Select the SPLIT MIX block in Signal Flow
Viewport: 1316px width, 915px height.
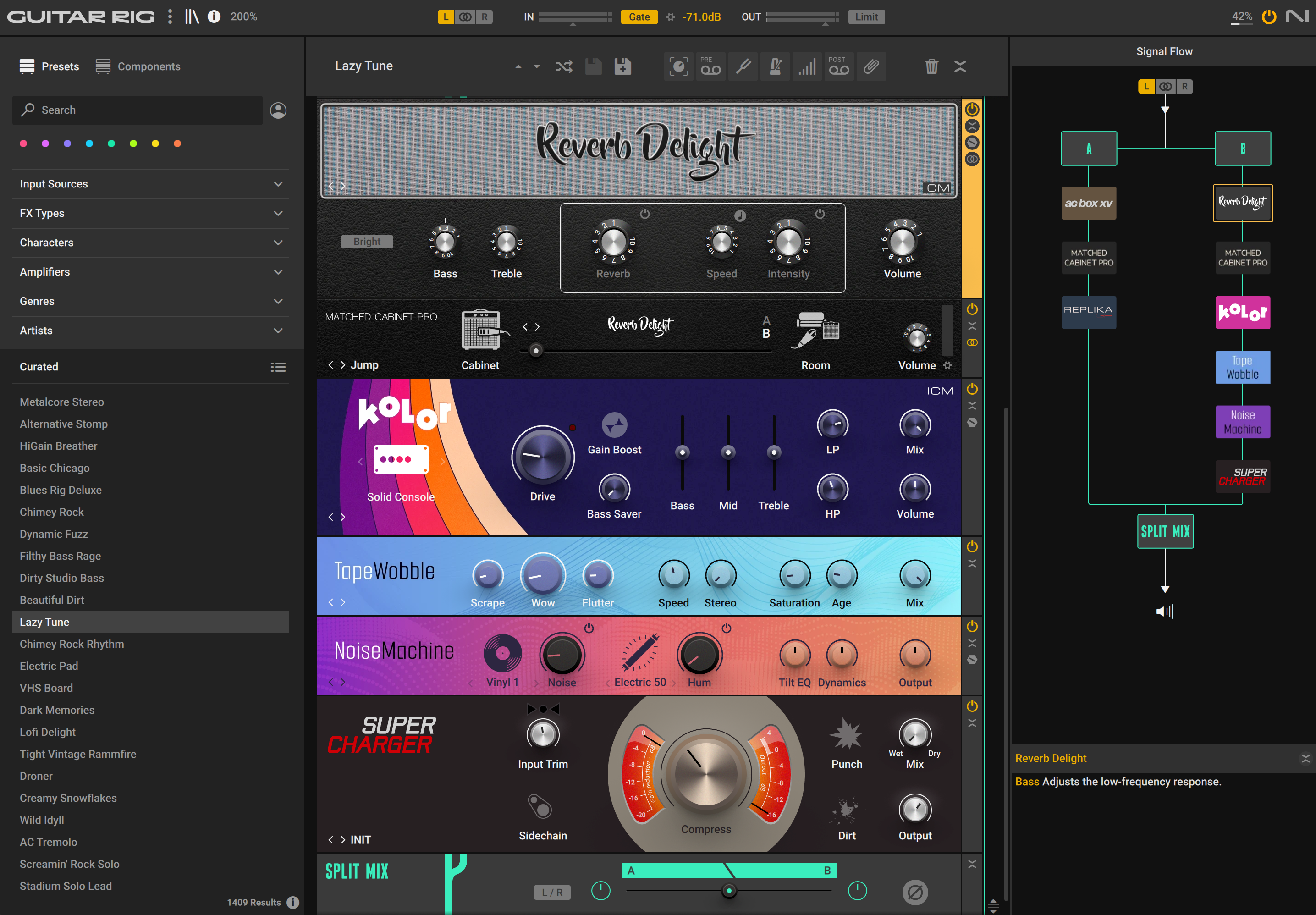1165,531
